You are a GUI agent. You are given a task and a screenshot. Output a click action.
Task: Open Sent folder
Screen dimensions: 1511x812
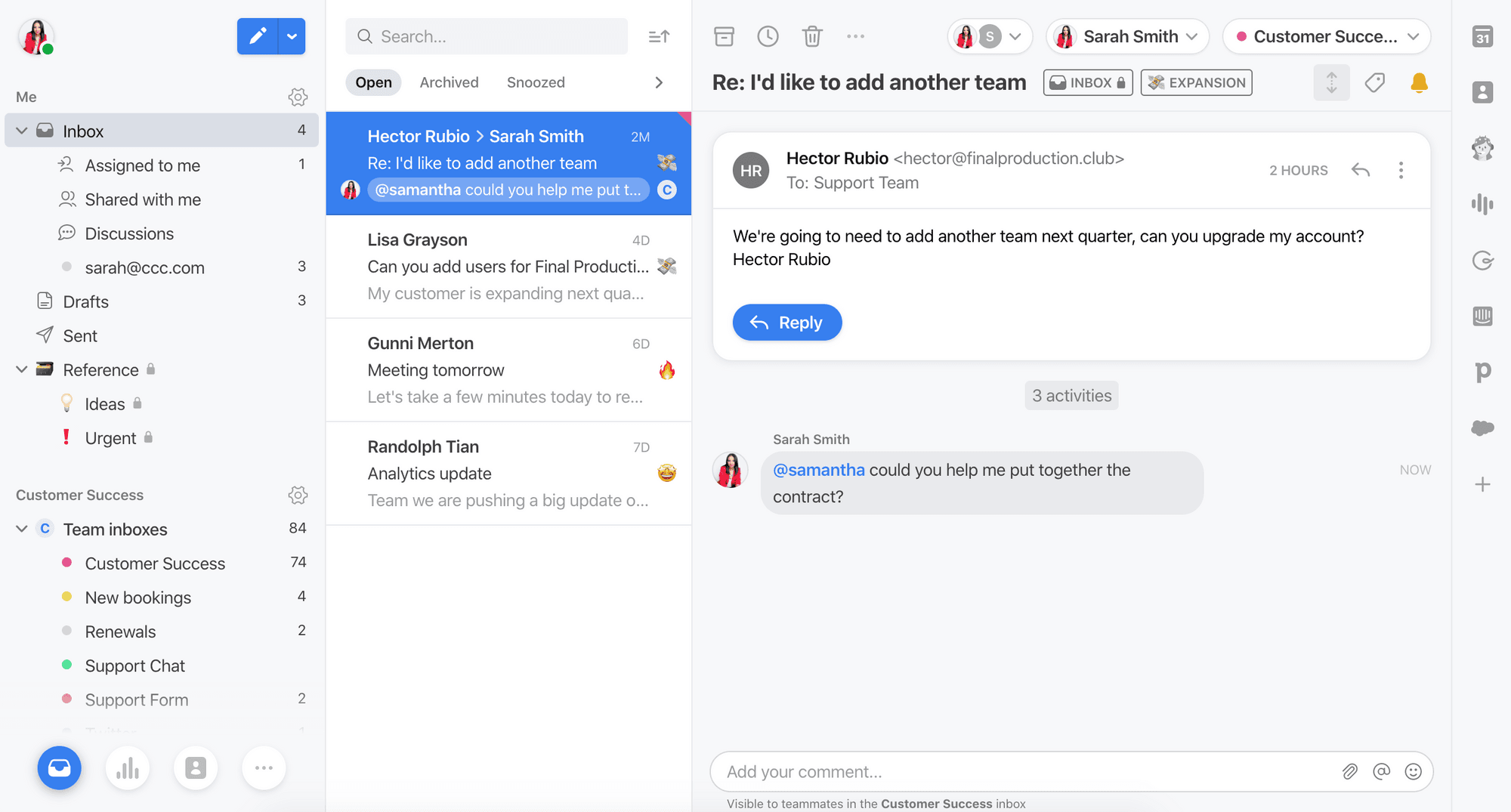point(162,335)
